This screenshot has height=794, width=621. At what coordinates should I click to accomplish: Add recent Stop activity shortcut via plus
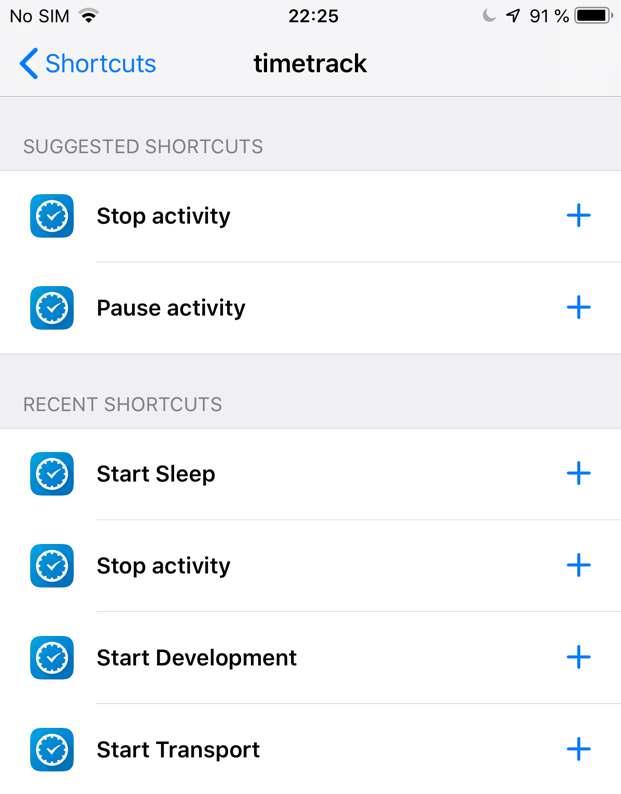tap(578, 565)
